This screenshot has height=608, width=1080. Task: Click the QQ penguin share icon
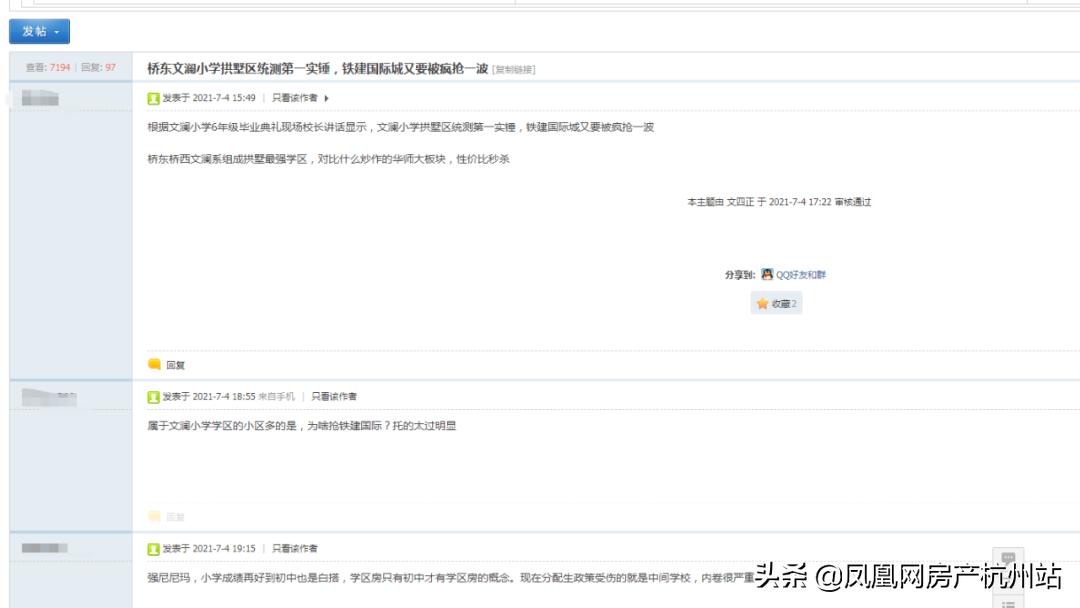point(766,274)
